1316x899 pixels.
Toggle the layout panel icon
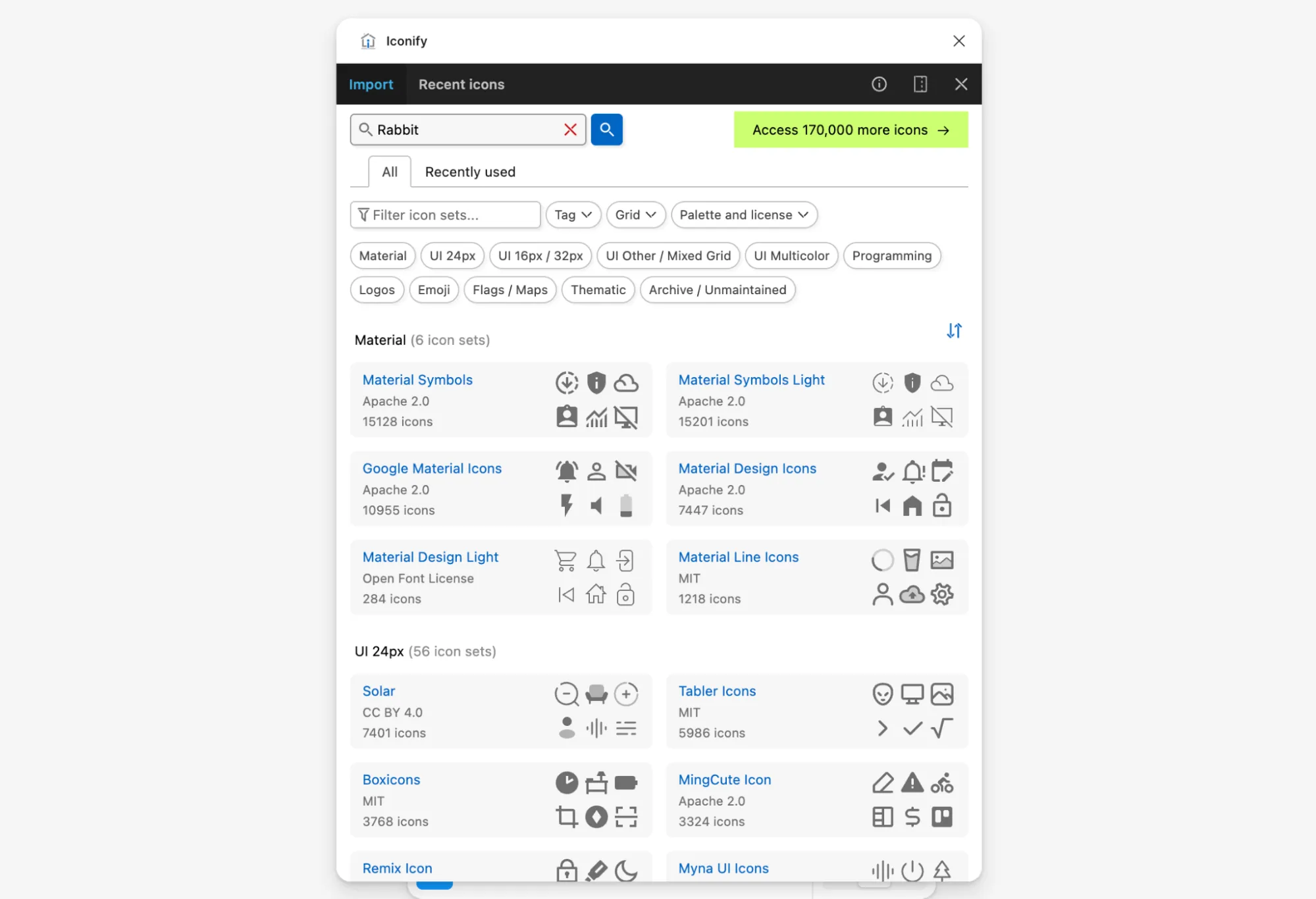(x=920, y=84)
